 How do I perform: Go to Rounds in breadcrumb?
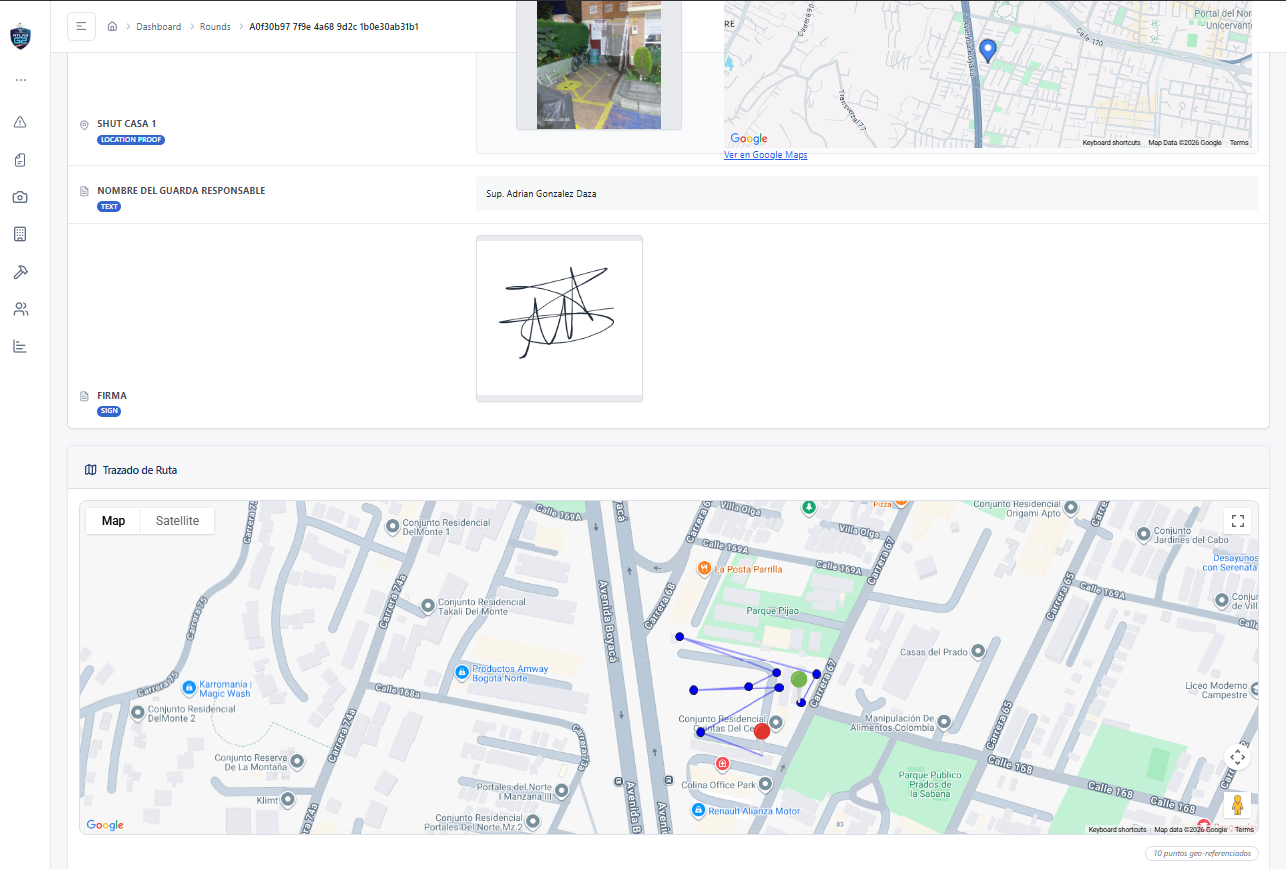(x=215, y=27)
